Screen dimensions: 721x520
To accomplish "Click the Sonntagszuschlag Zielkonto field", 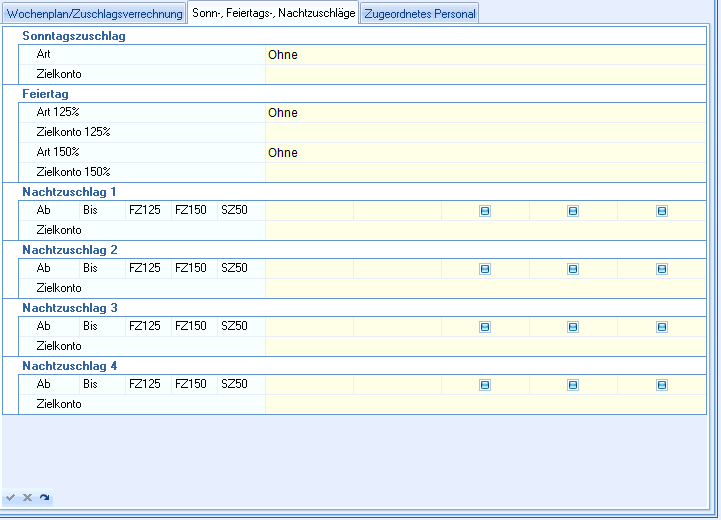I will [485, 74].
